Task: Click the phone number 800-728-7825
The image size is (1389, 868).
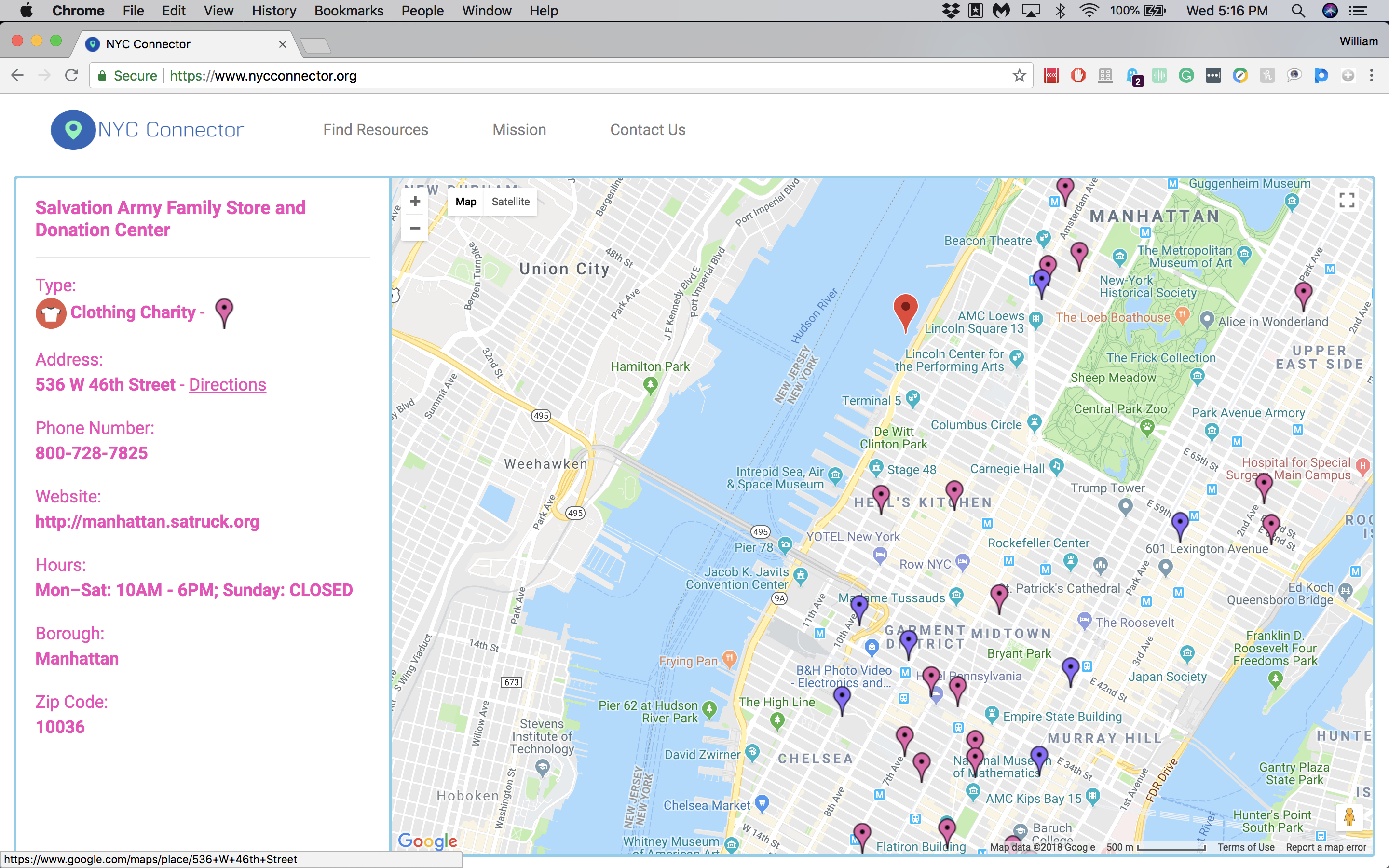Action: point(92,453)
